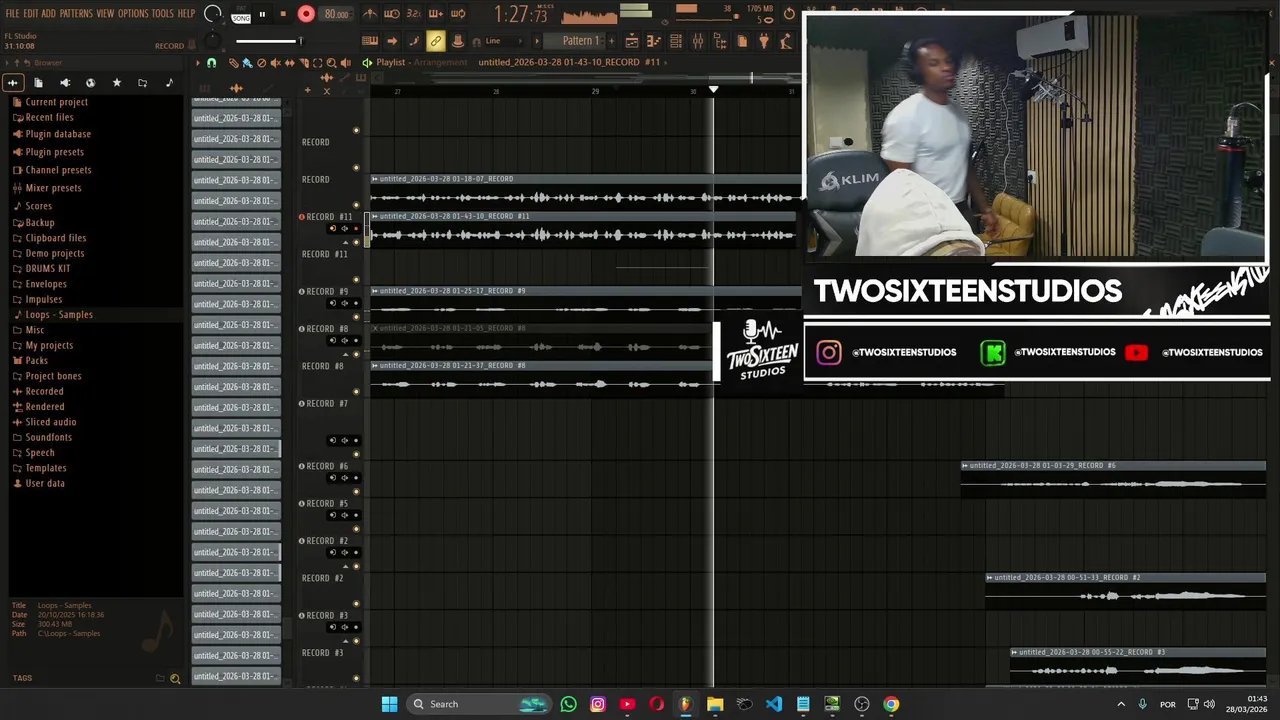This screenshot has height=720, width=1280.
Task: Mute the RECORD #9 track speaker icon
Action: 345,303
